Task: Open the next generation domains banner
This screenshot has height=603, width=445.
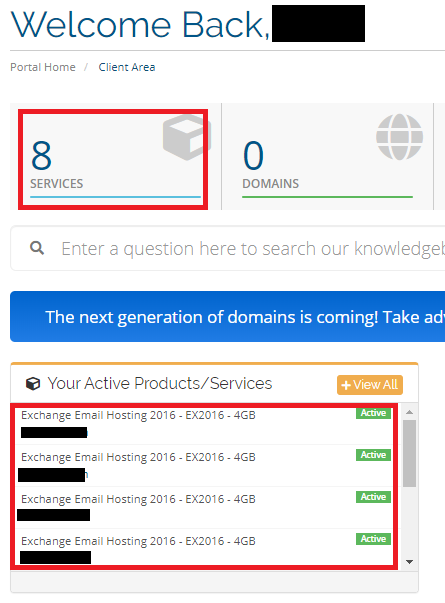Action: point(228,316)
